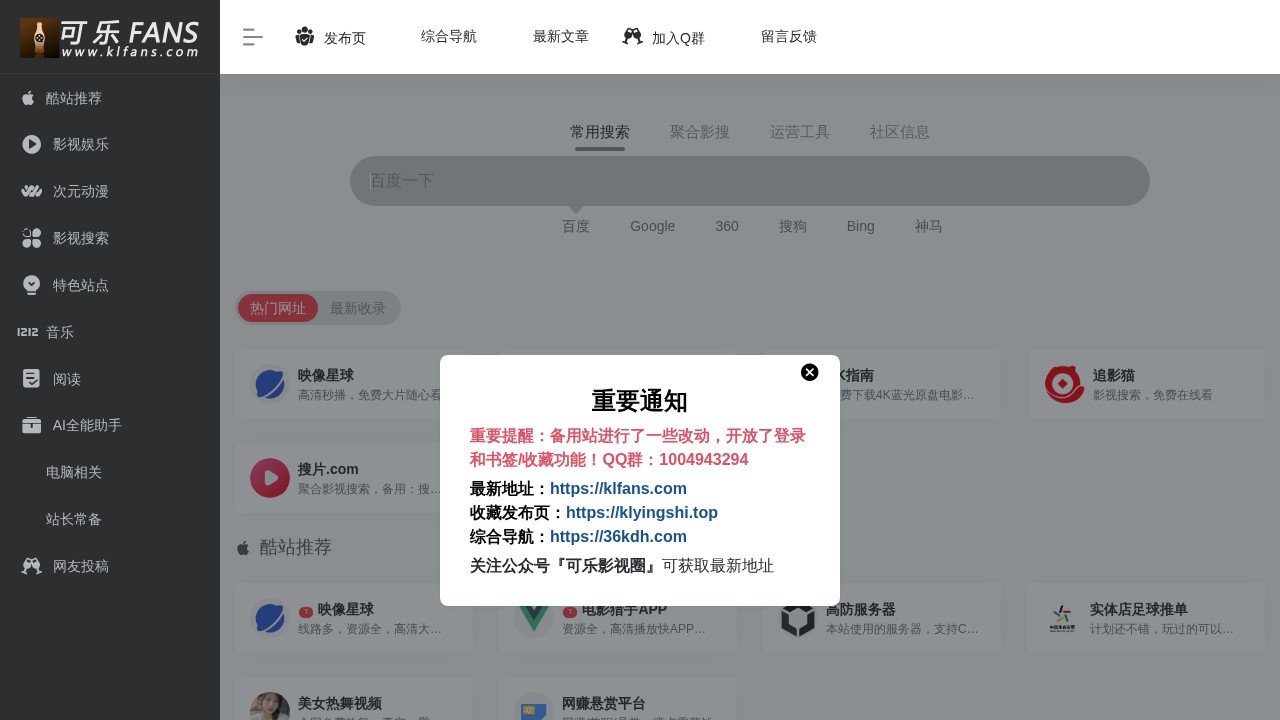1280x720 pixels.
Task: Open 追影猫 site card
Action: (1147, 384)
